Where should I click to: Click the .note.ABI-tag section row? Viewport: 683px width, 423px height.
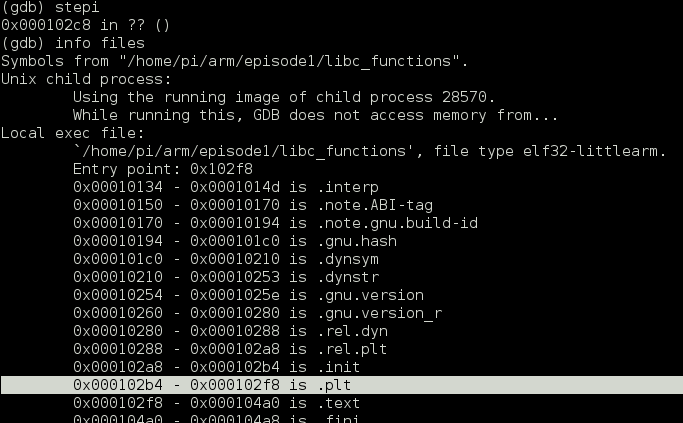253,205
